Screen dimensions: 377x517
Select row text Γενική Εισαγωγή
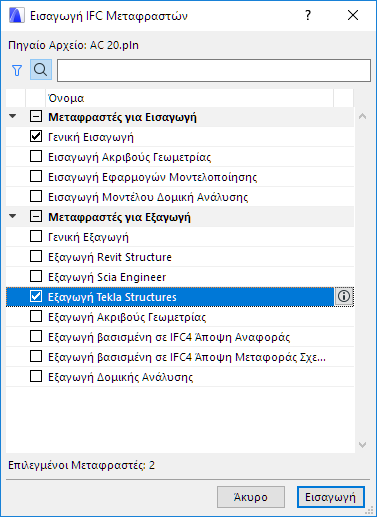(91, 137)
